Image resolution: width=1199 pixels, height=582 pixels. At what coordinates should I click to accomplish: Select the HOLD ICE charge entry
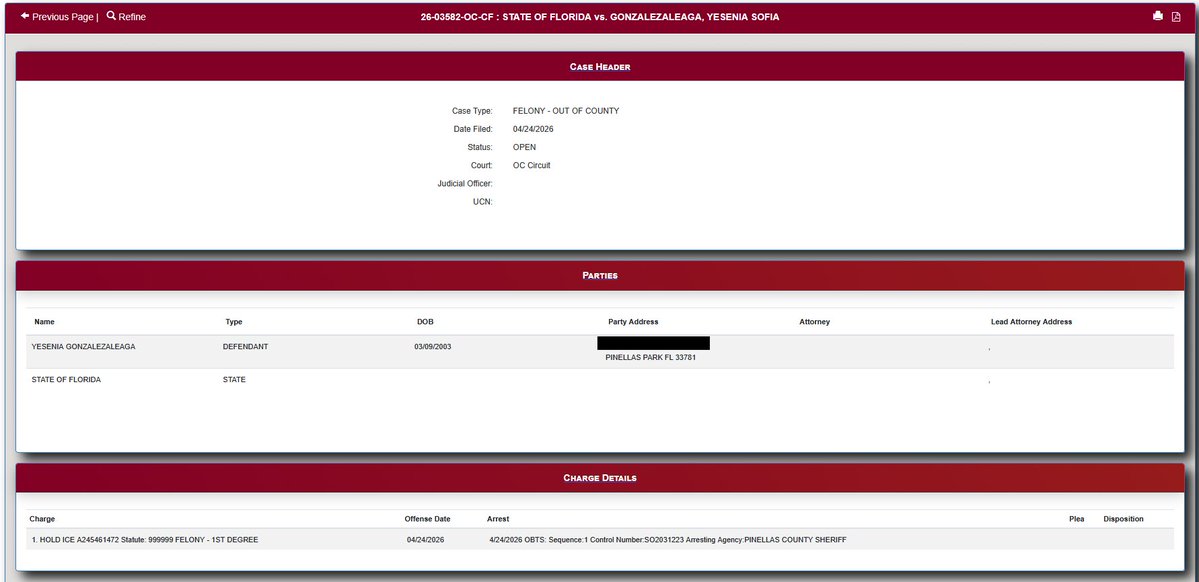(x=145, y=540)
